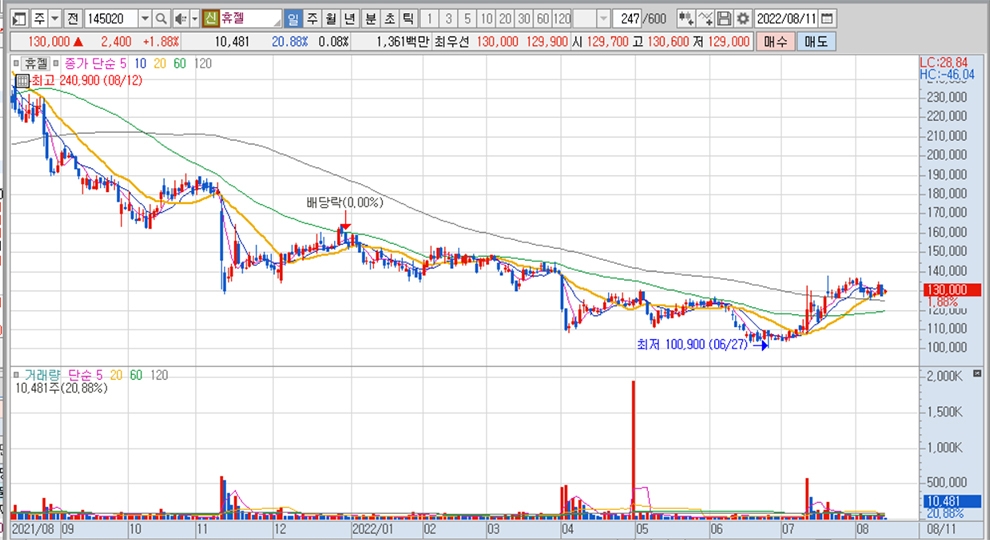Viewport: 990px width, 540px height.
Task: Expand the dropdown next to speaker icon
Action: pos(193,19)
